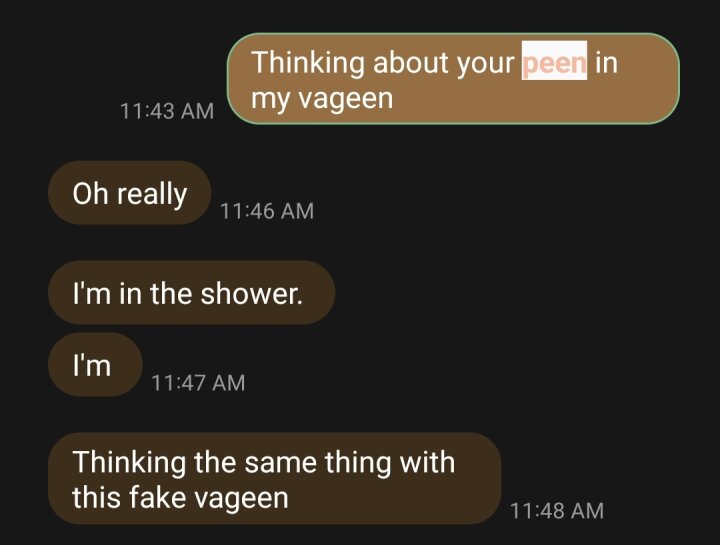Click the word "really" in the second bubble
The width and height of the screenshot is (720, 545).
[152, 195]
